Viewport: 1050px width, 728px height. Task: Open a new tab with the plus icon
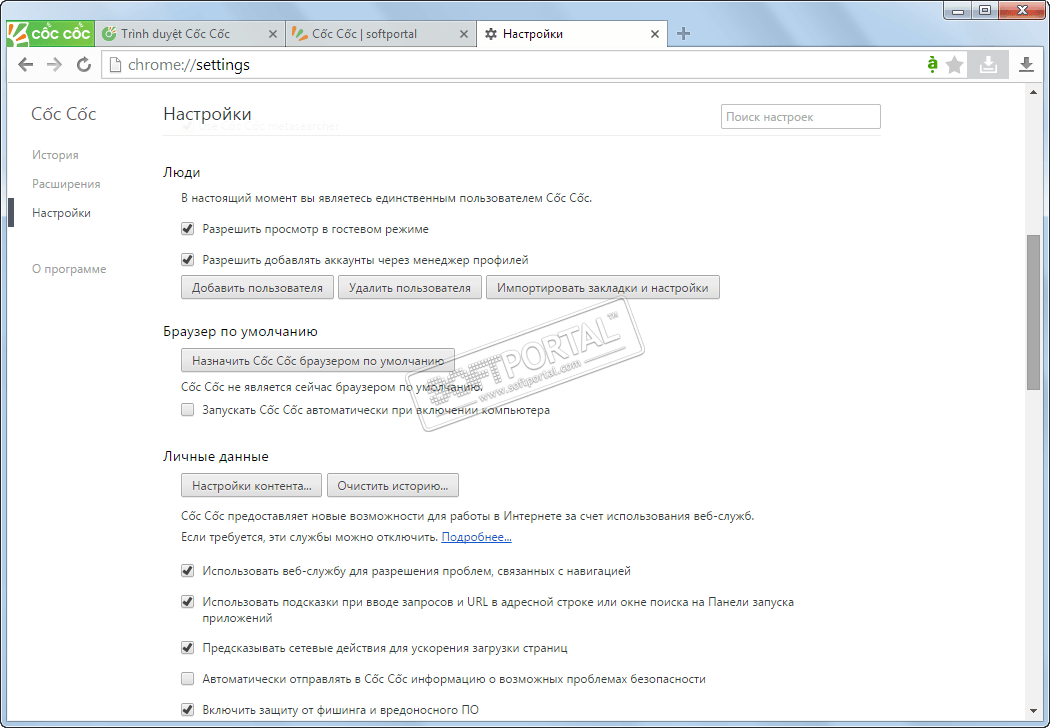683,33
